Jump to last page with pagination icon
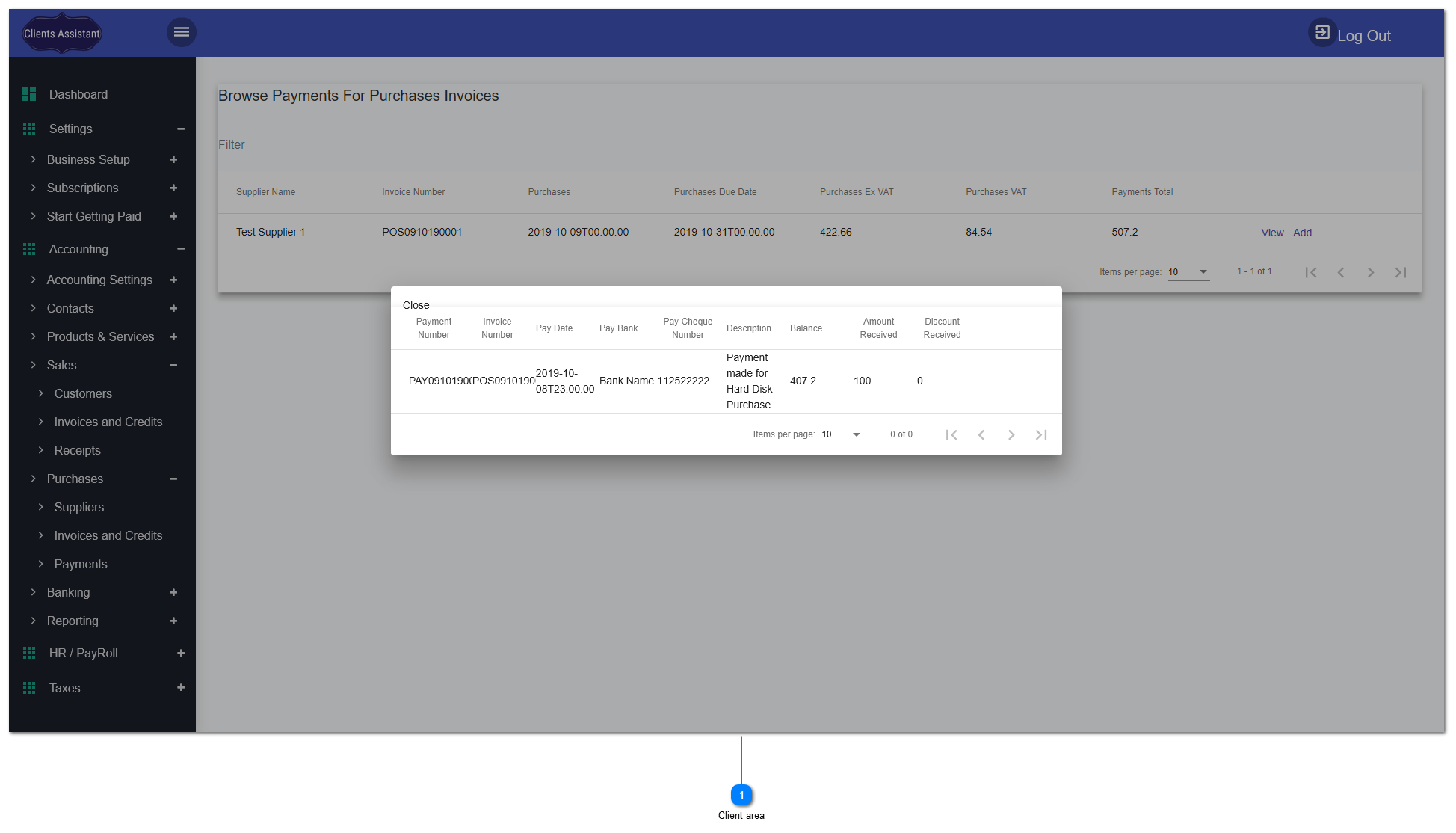The image size is (1456, 833). coord(1401,272)
